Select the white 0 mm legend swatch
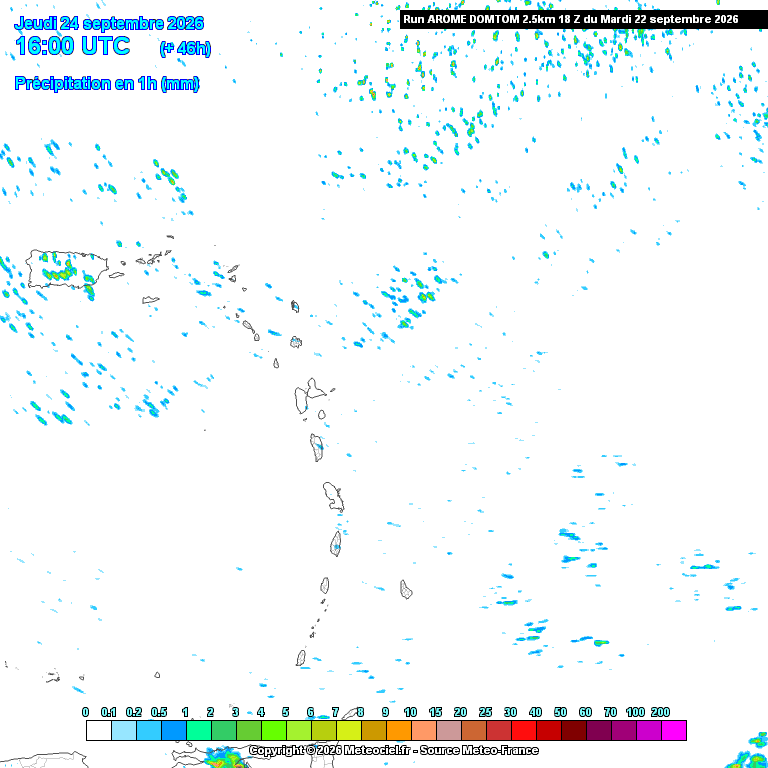Image resolution: width=768 pixels, height=768 pixels. point(99,730)
